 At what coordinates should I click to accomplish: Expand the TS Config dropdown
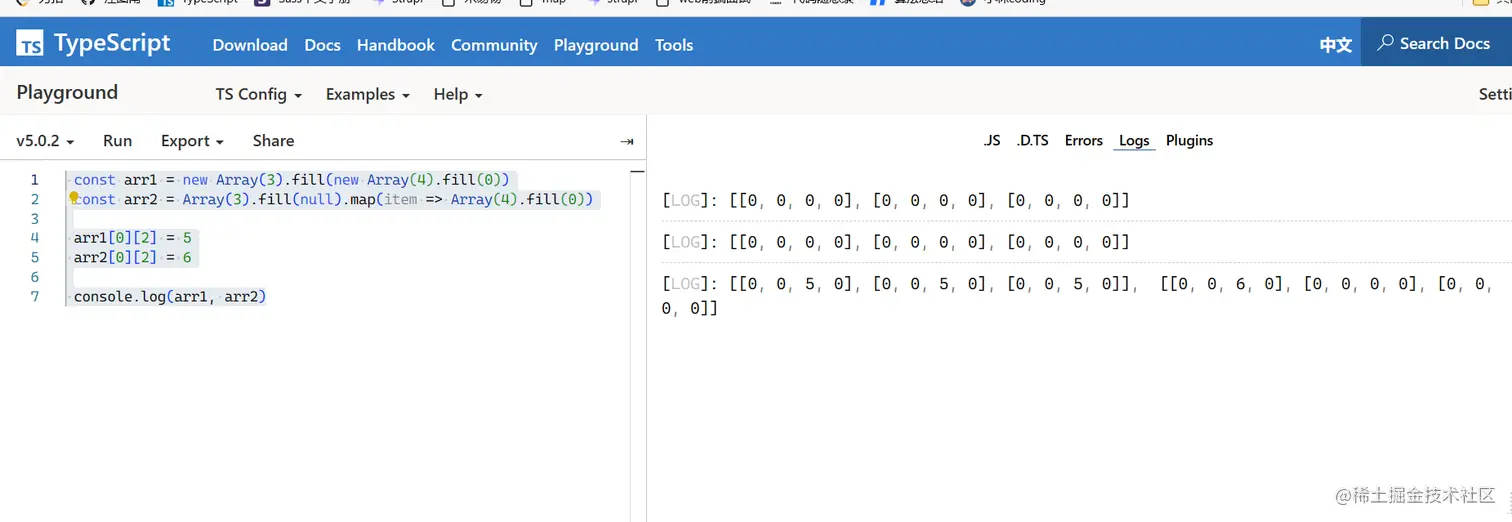click(x=259, y=94)
